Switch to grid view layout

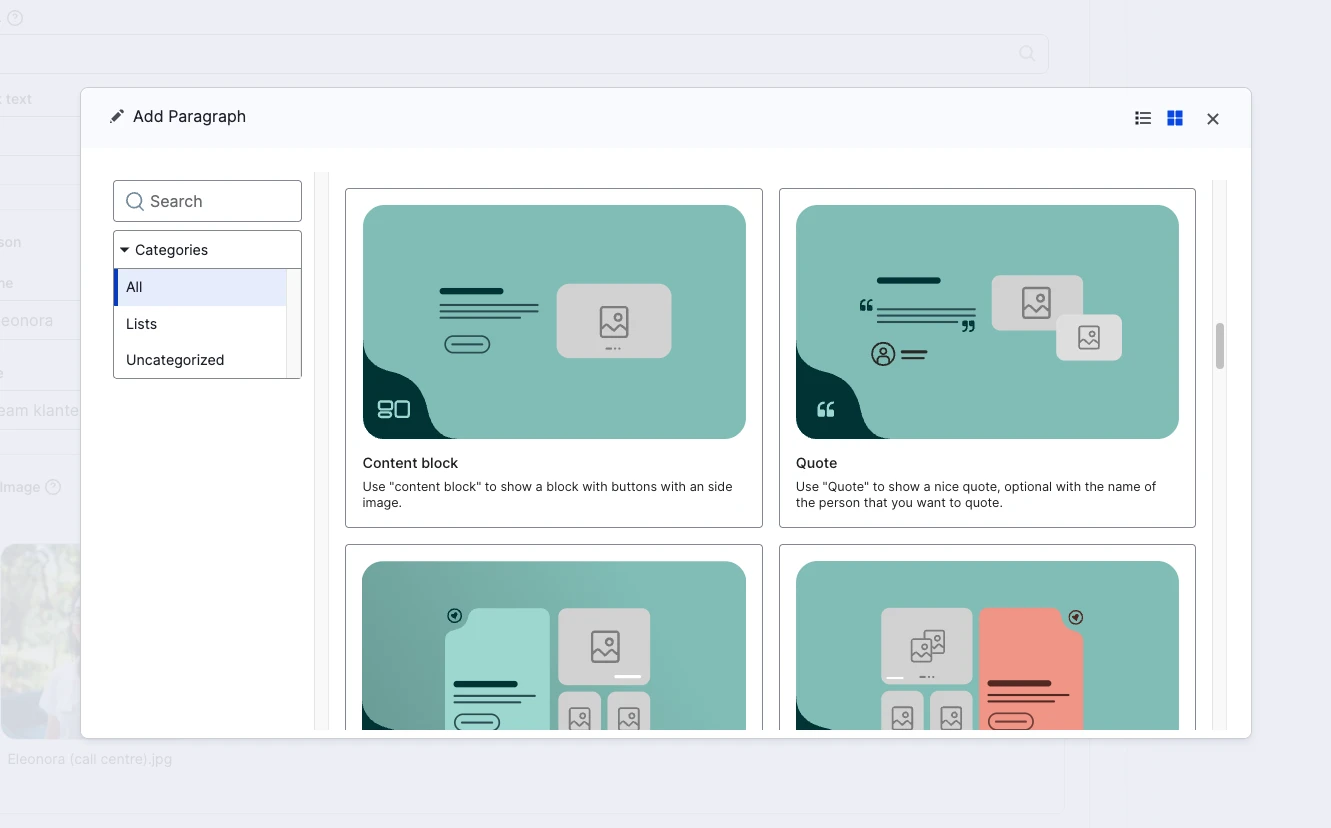1175,118
